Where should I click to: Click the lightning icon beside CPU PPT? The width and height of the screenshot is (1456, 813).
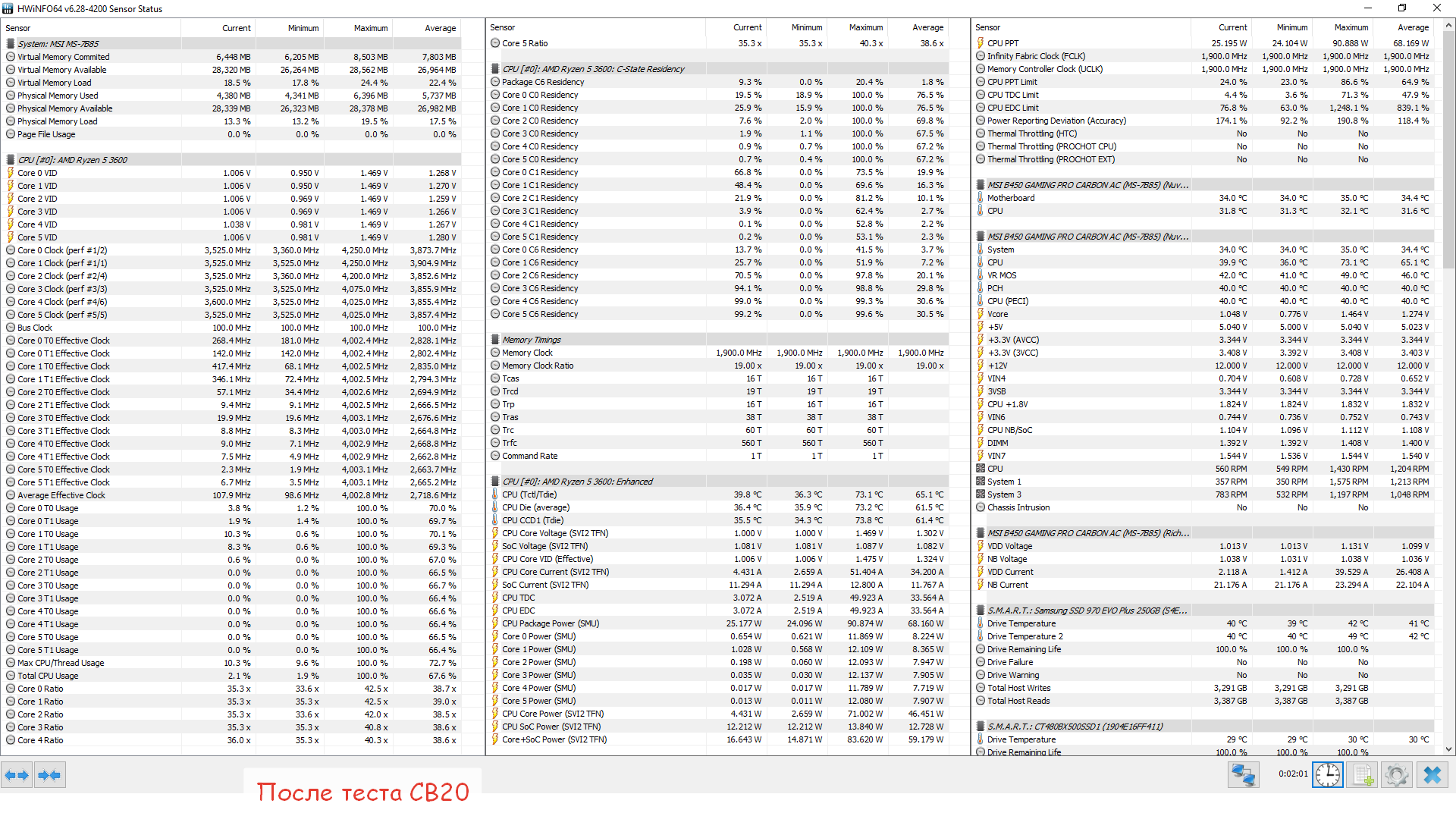(x=981, y=43)
